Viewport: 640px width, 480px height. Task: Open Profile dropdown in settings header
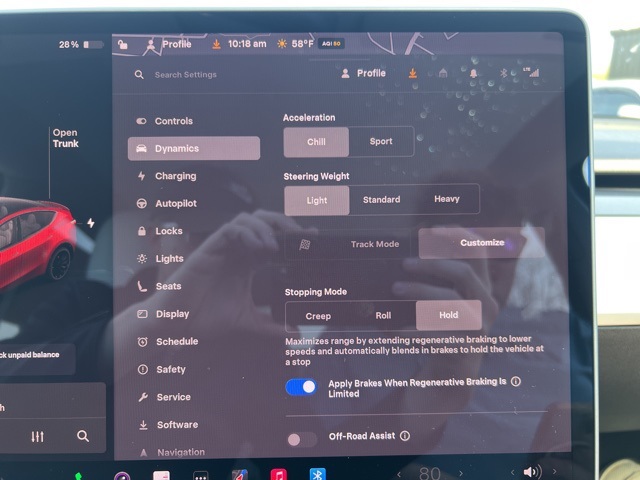click(x=363, y=73)
